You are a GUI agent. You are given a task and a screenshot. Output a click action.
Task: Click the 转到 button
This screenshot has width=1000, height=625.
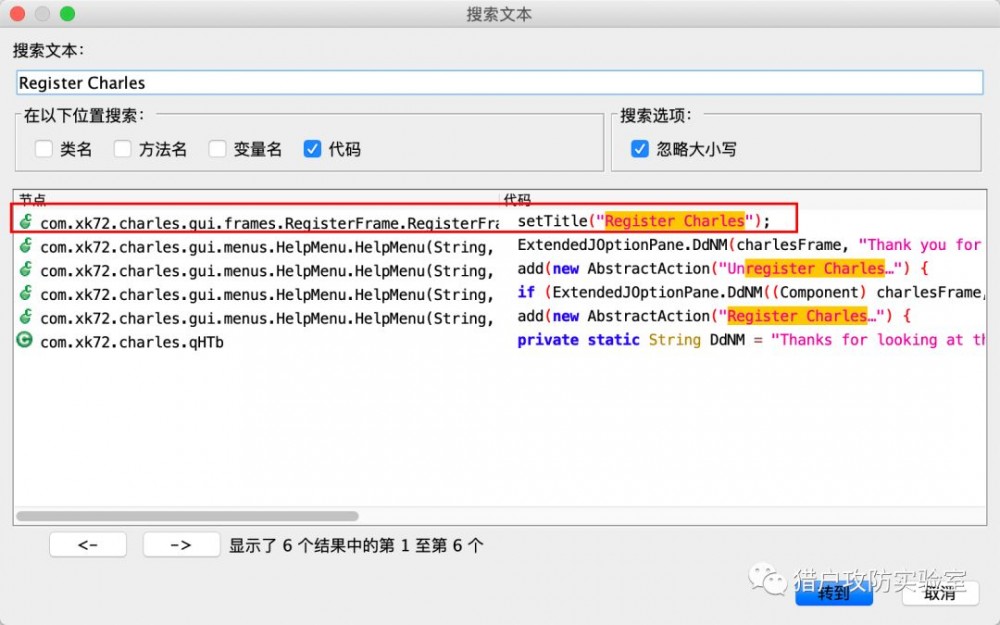(834, 593)
